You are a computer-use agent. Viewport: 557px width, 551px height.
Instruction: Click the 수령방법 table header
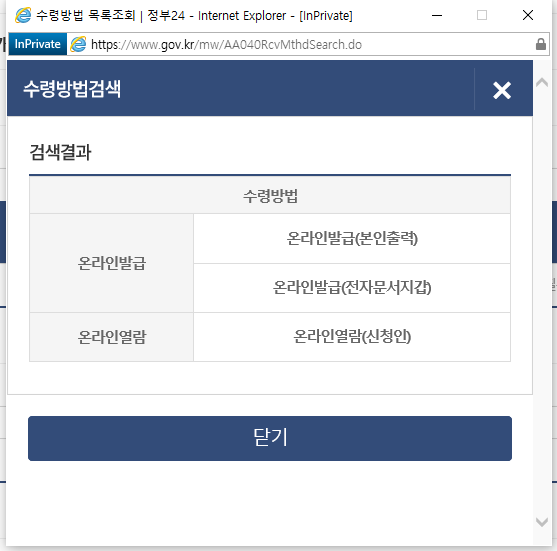coord(270,196)
